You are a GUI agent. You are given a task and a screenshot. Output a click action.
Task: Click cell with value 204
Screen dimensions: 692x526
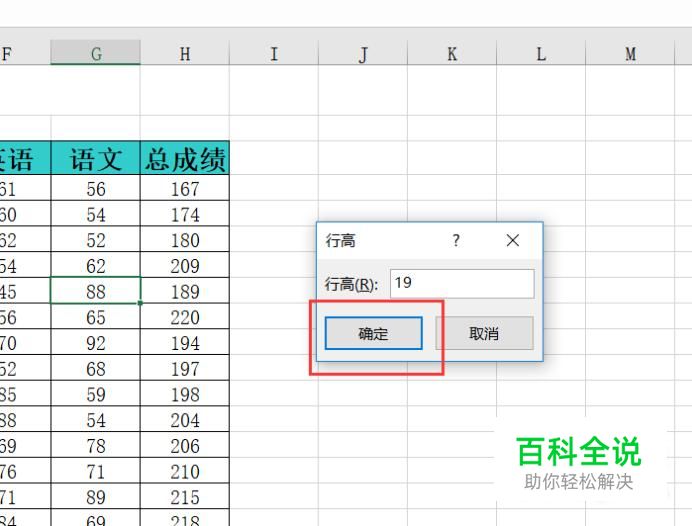pyautogui.click(x=185, y=420)
